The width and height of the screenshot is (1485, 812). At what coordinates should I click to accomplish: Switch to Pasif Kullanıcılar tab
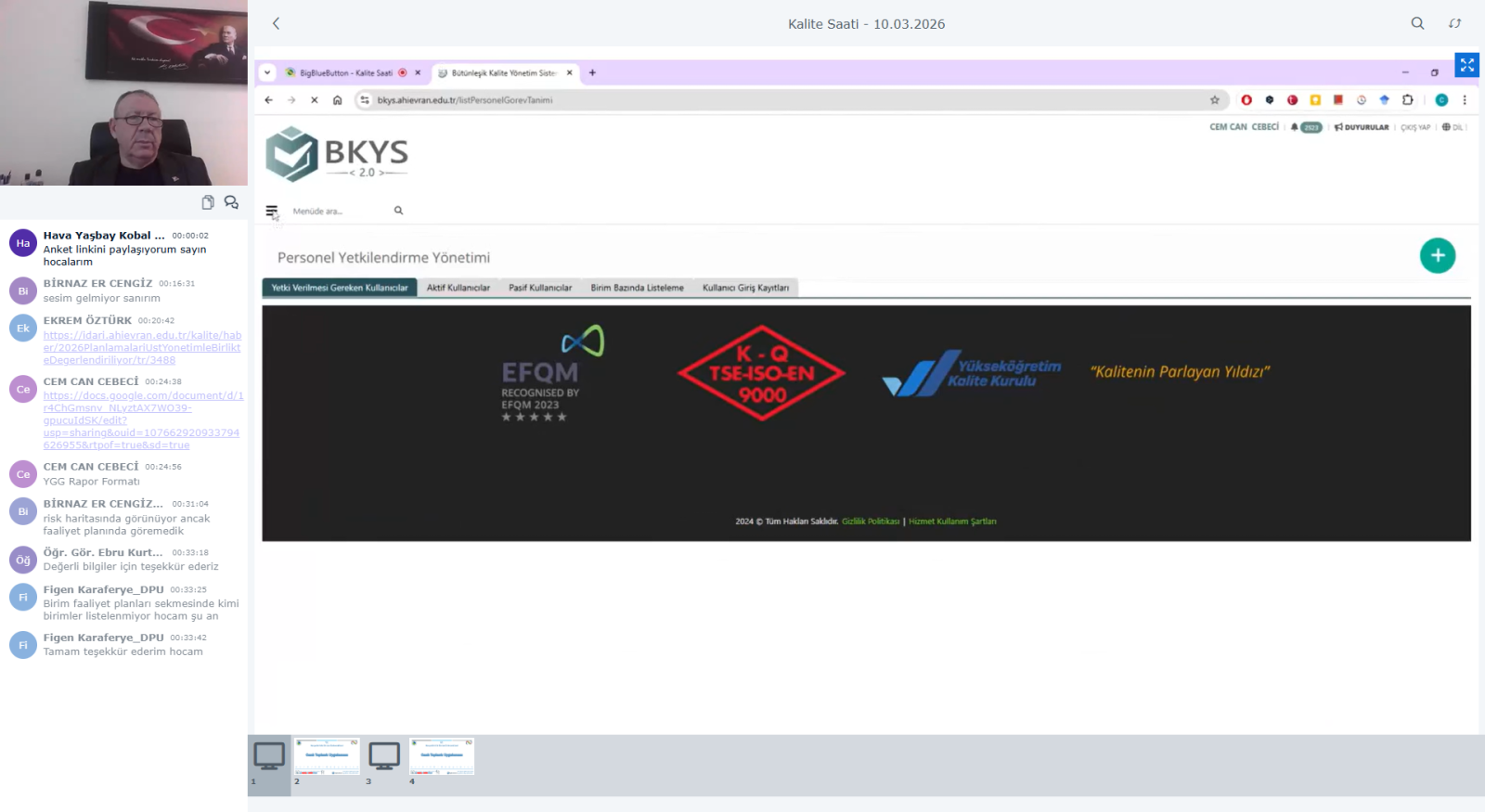pos(540,288)
